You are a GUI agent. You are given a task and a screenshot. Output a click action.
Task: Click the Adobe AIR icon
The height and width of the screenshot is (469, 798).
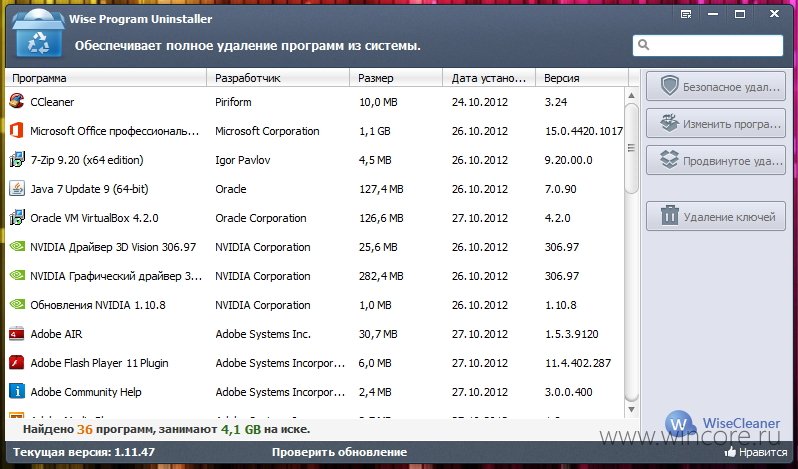[17, 334]
